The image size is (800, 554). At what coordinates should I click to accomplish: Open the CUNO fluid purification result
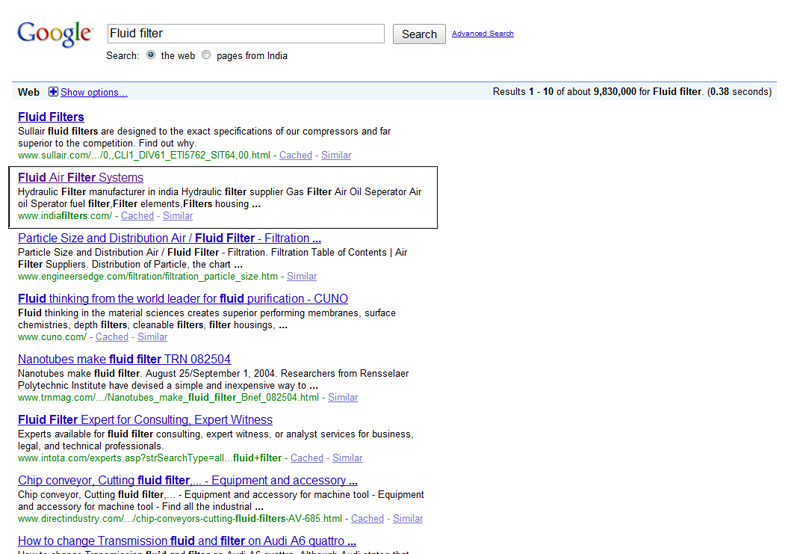point(183,299)
